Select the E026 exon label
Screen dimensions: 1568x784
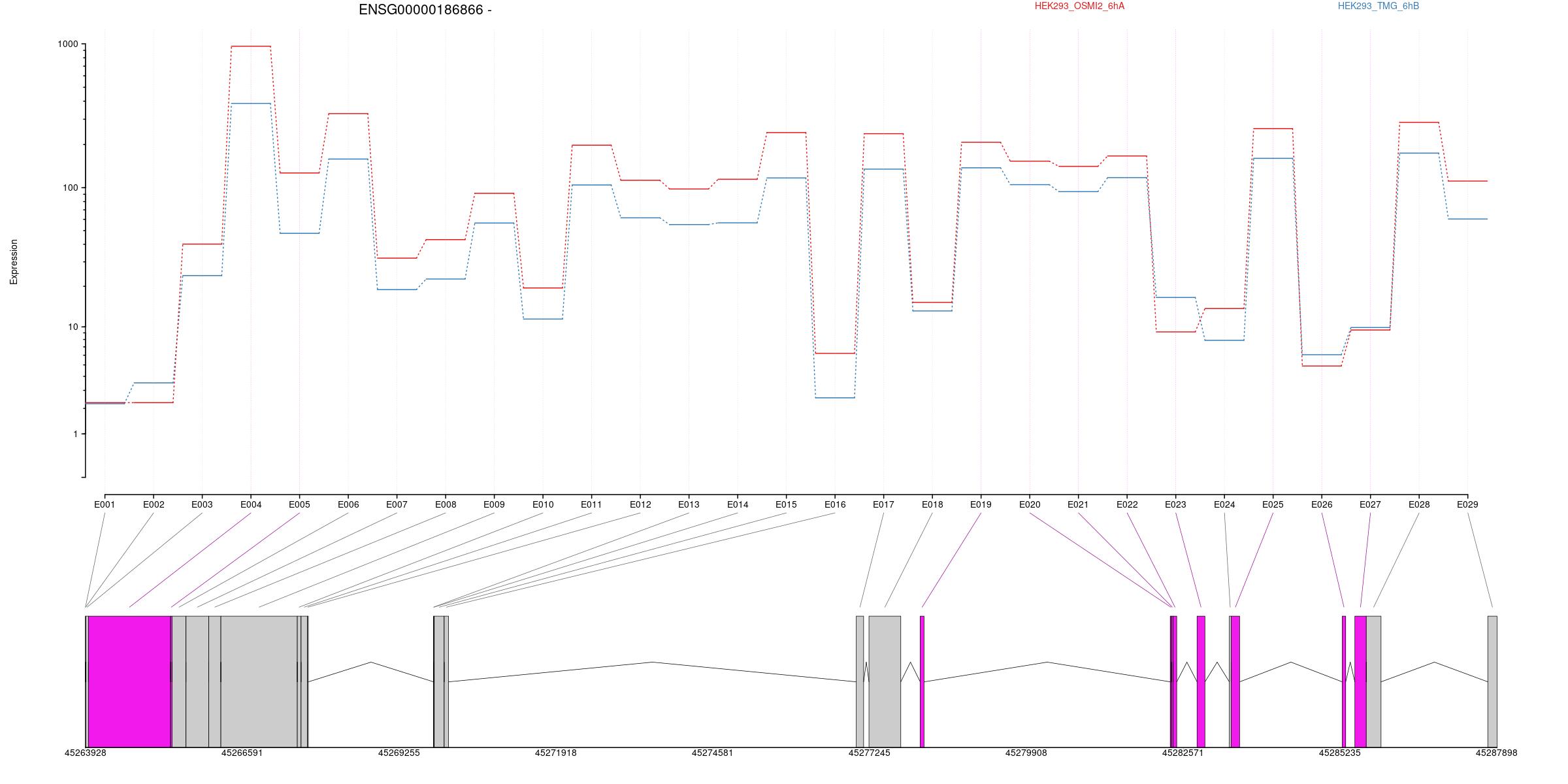1322,504
